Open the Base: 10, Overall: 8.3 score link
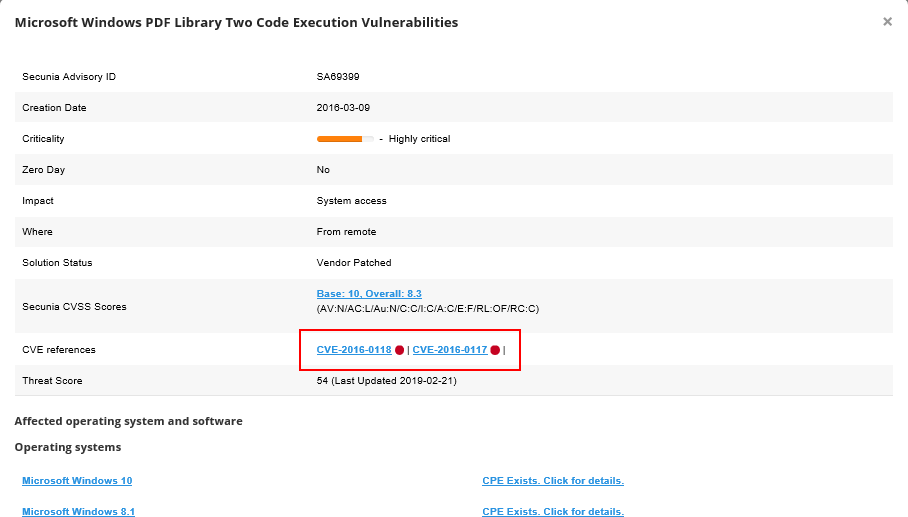 coord(369,294)
